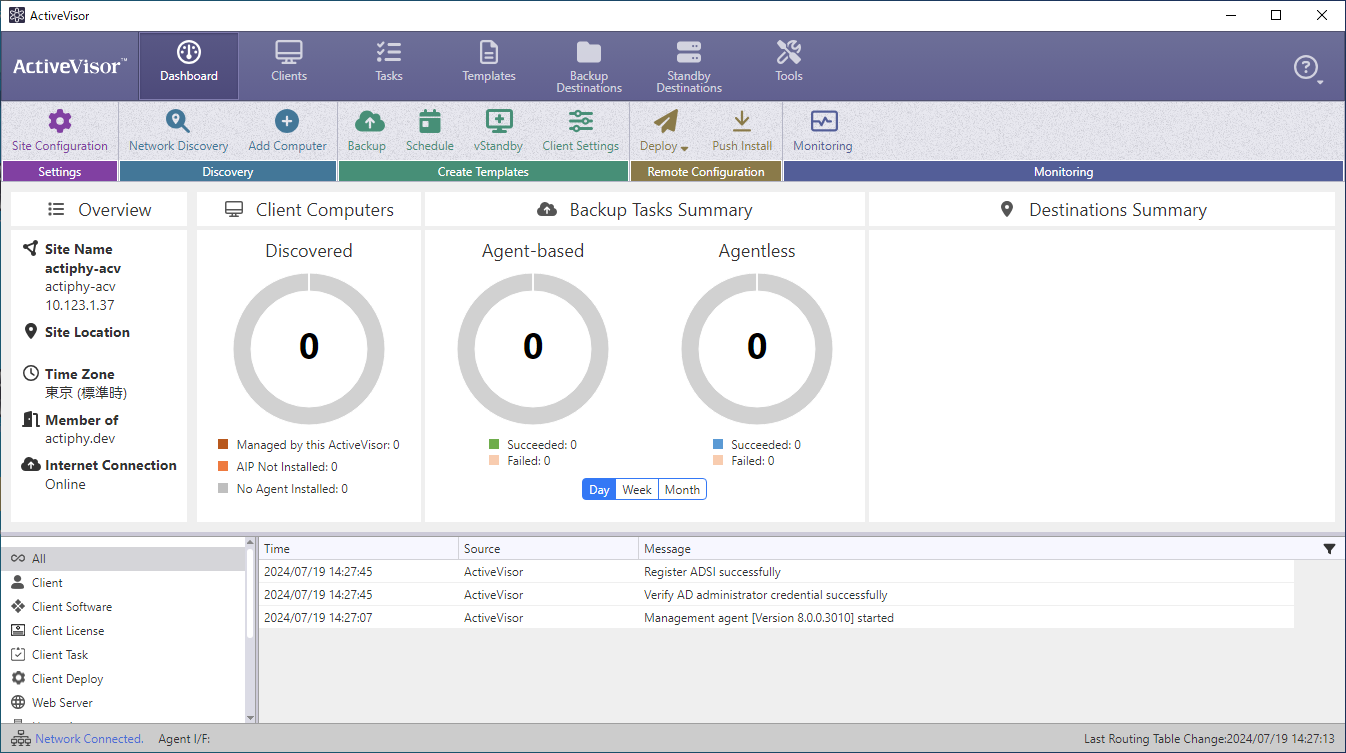Open the Monitoring tool
1346x753 pixels.
coord(823,131)
